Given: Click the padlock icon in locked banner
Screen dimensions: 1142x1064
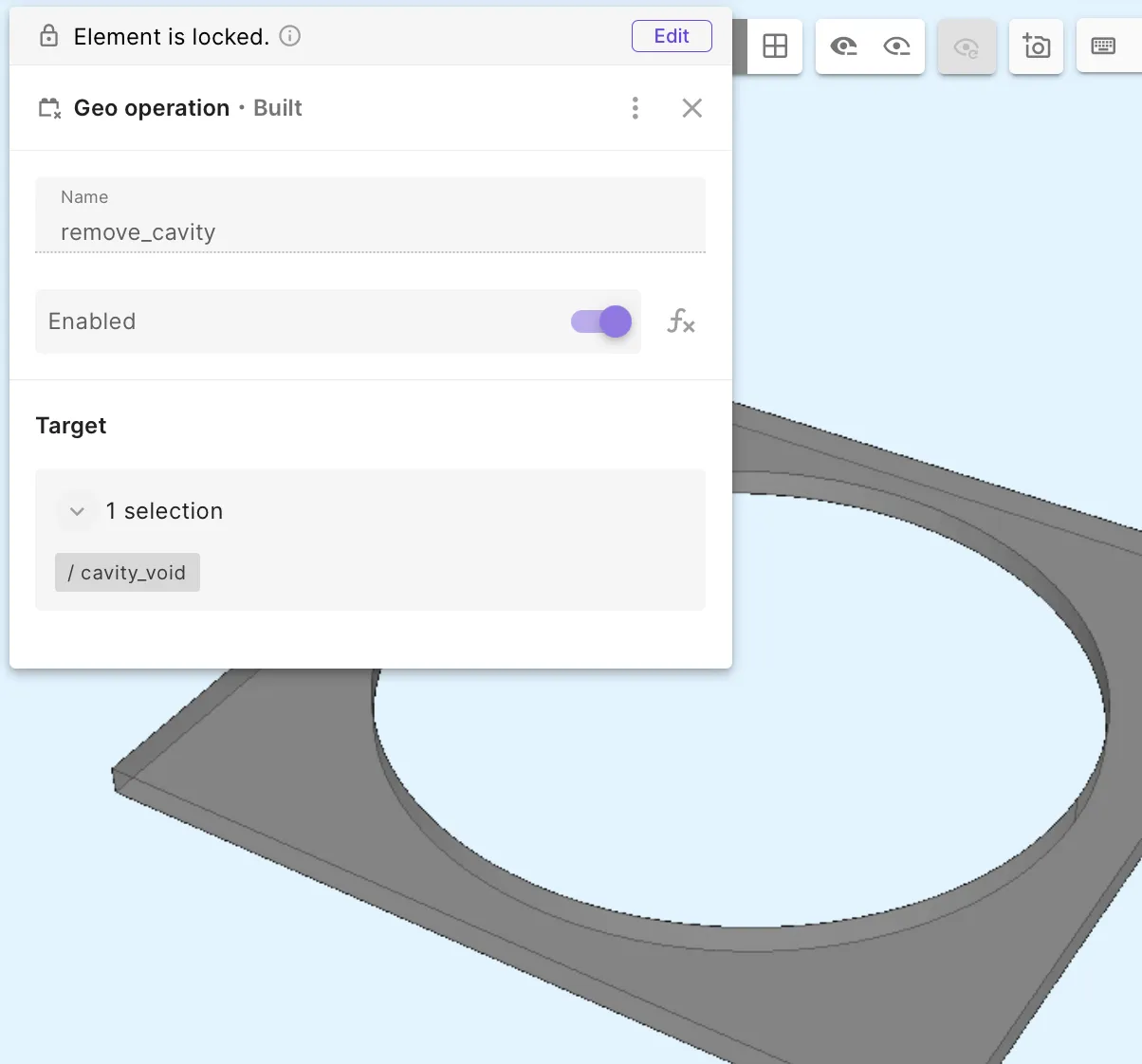Looking at the screenshot, I should pyautogui.click(x=48, y=36).
